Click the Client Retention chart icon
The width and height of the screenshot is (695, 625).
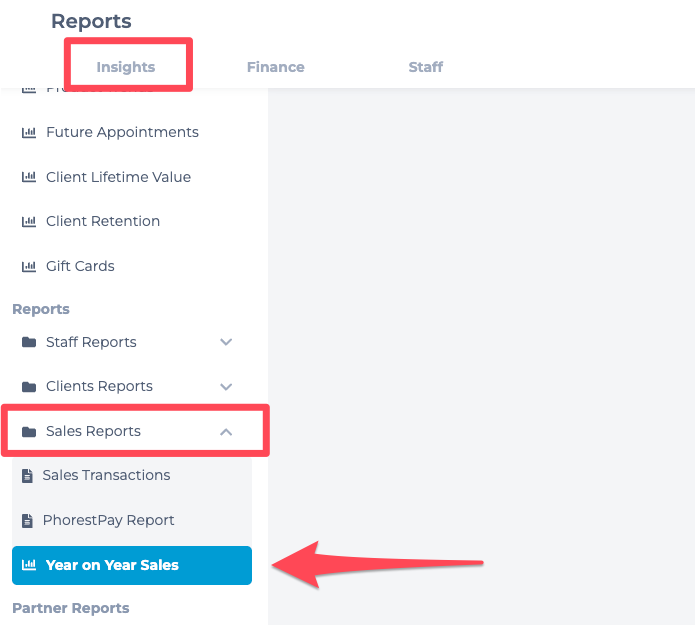pyautogui.click(x=29, y=221)
